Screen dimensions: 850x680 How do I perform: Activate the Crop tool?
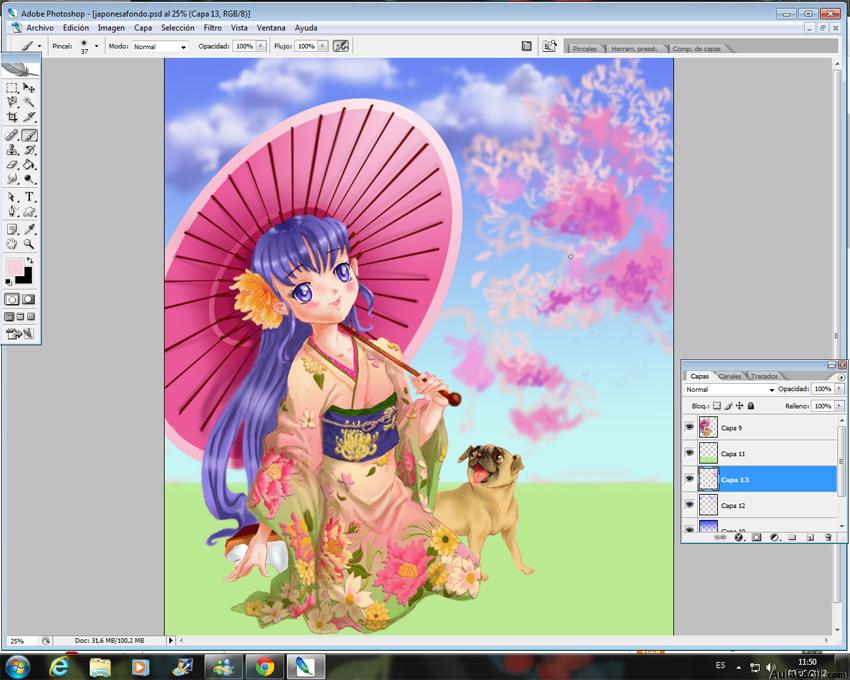pyautogui.click(x=12, y=117)
